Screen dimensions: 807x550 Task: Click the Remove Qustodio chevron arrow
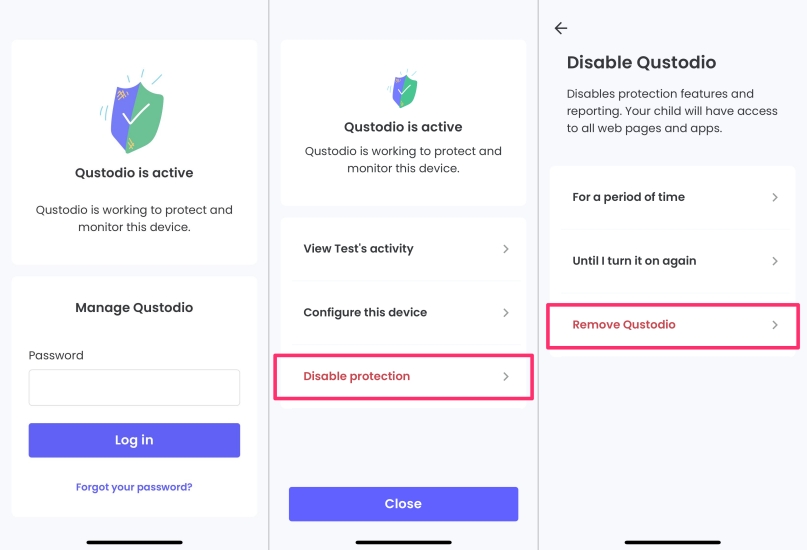point(775,325)
